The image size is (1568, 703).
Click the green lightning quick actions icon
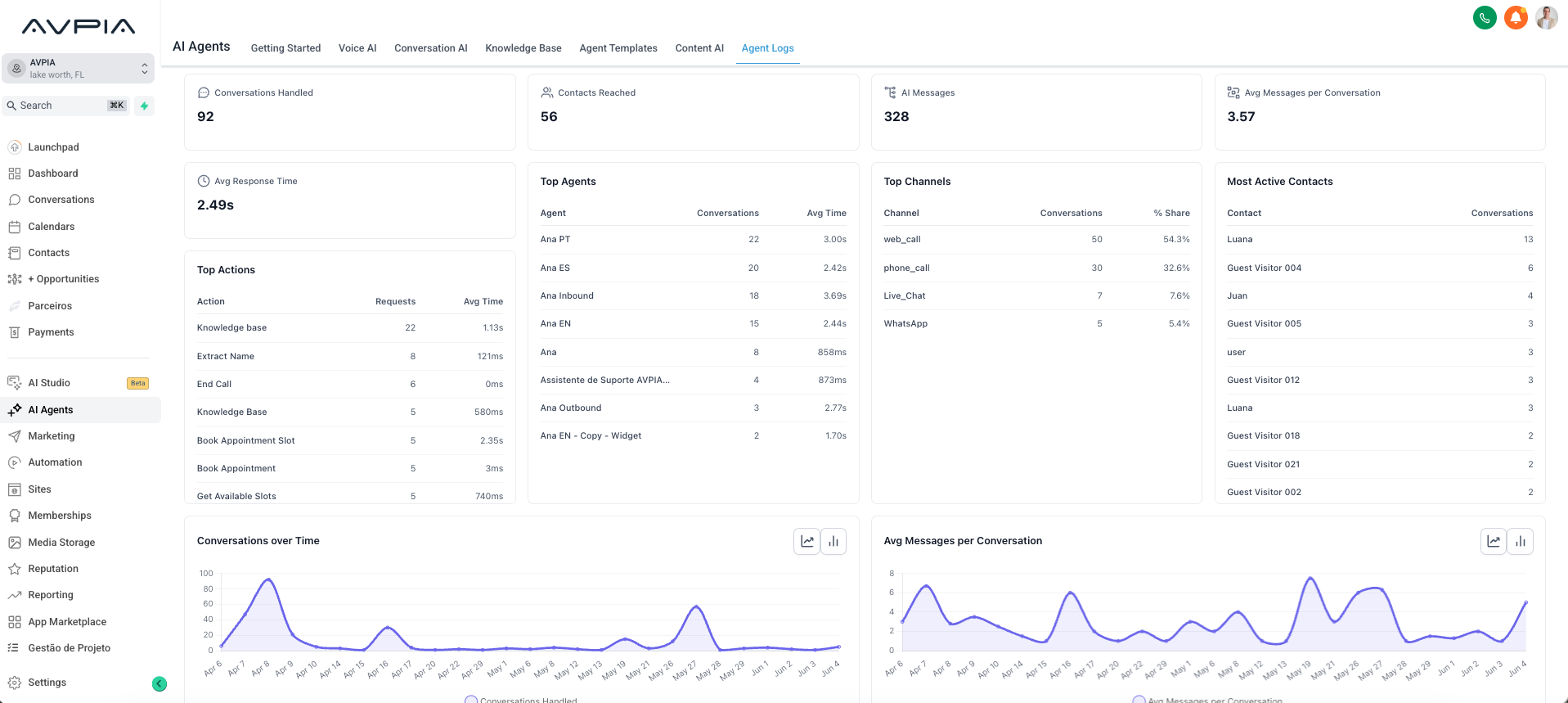145,106
